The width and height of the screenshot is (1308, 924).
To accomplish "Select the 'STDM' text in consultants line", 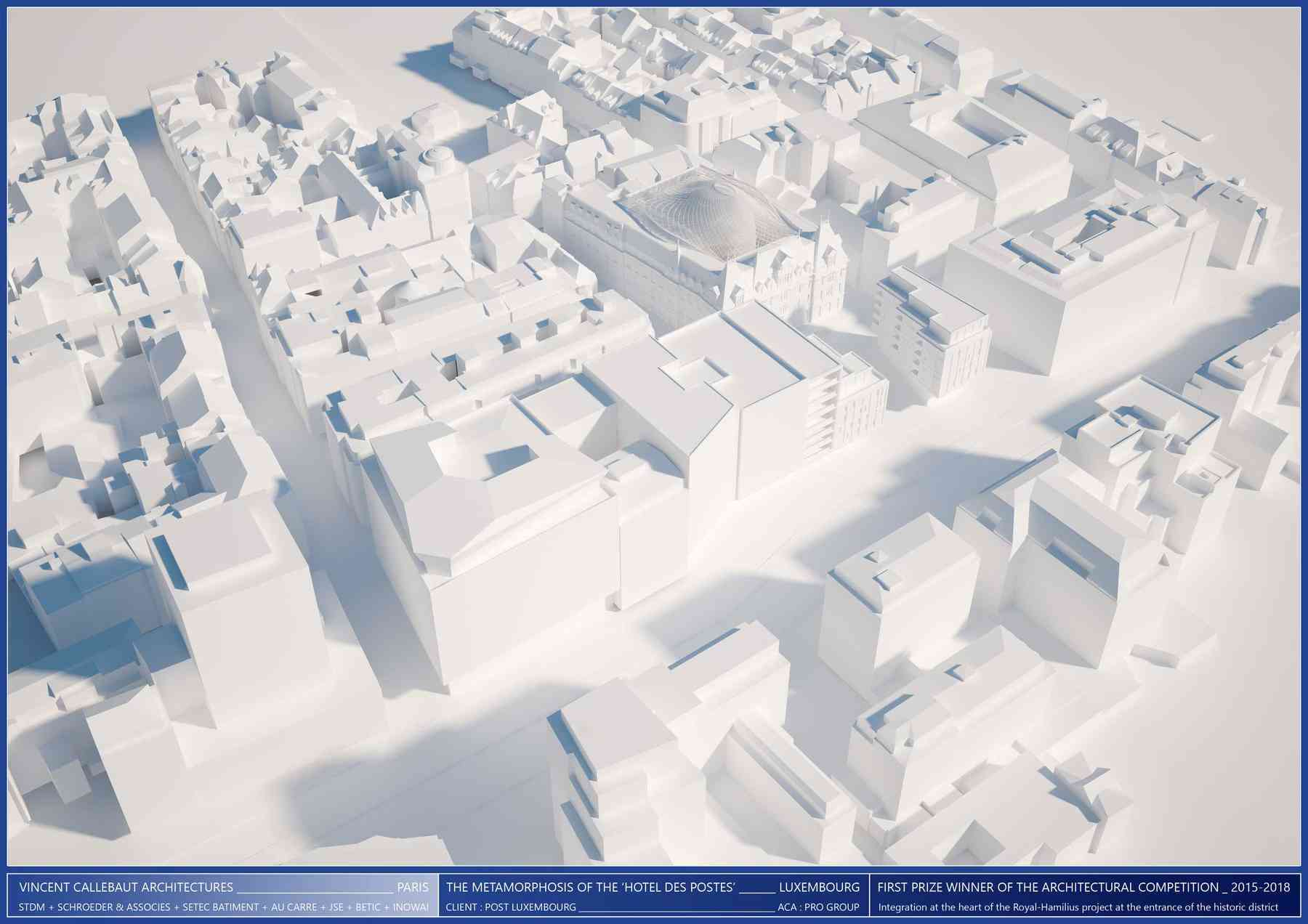I will pos(31,907).
